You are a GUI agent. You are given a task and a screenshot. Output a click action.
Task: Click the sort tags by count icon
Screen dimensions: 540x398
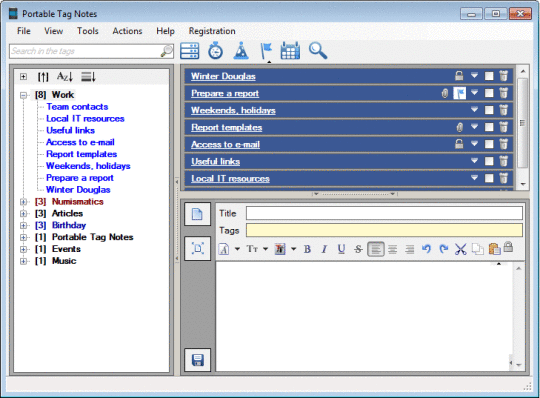tap(43, 77)
